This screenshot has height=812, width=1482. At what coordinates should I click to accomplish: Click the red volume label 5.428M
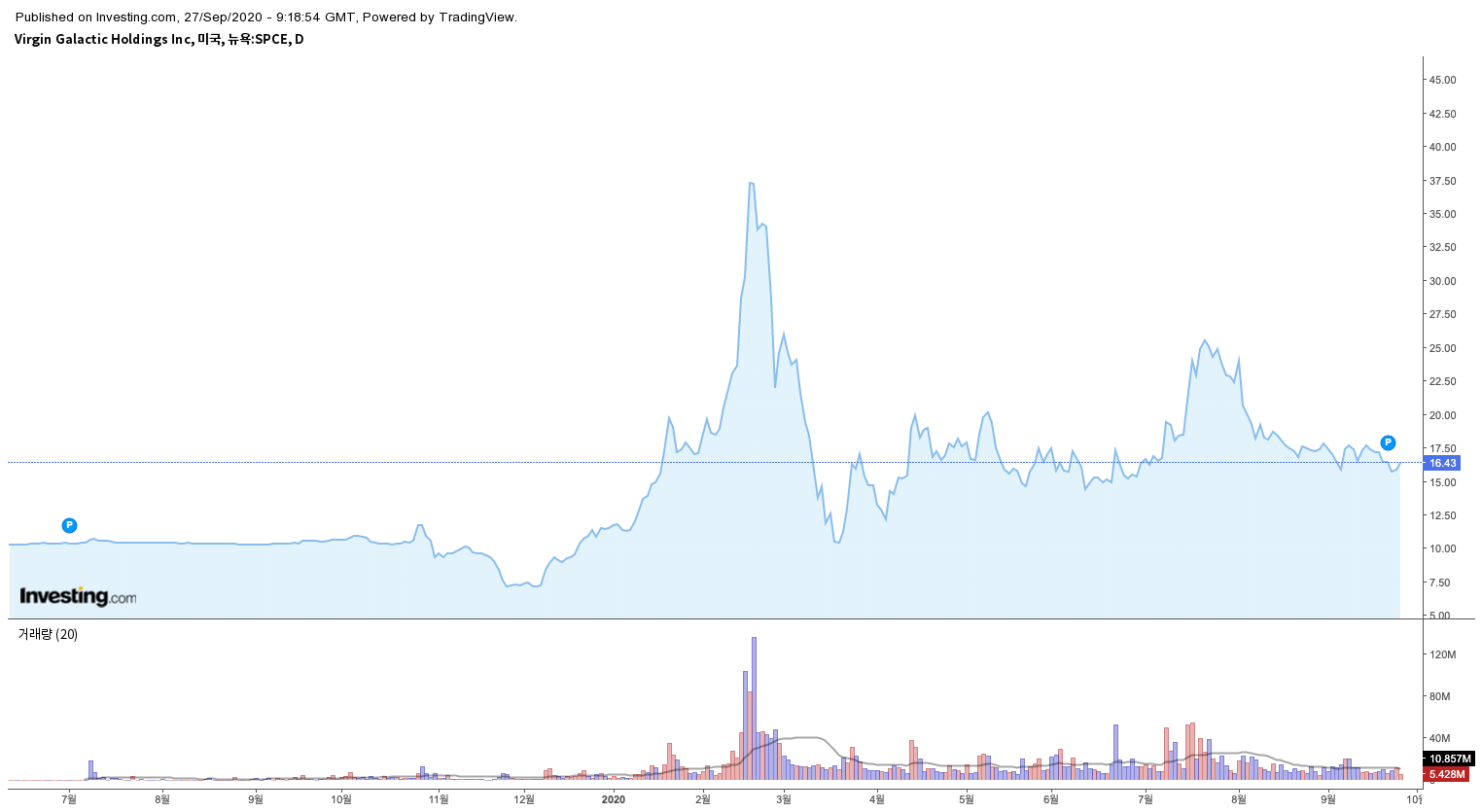click(x=1446, y=774)
